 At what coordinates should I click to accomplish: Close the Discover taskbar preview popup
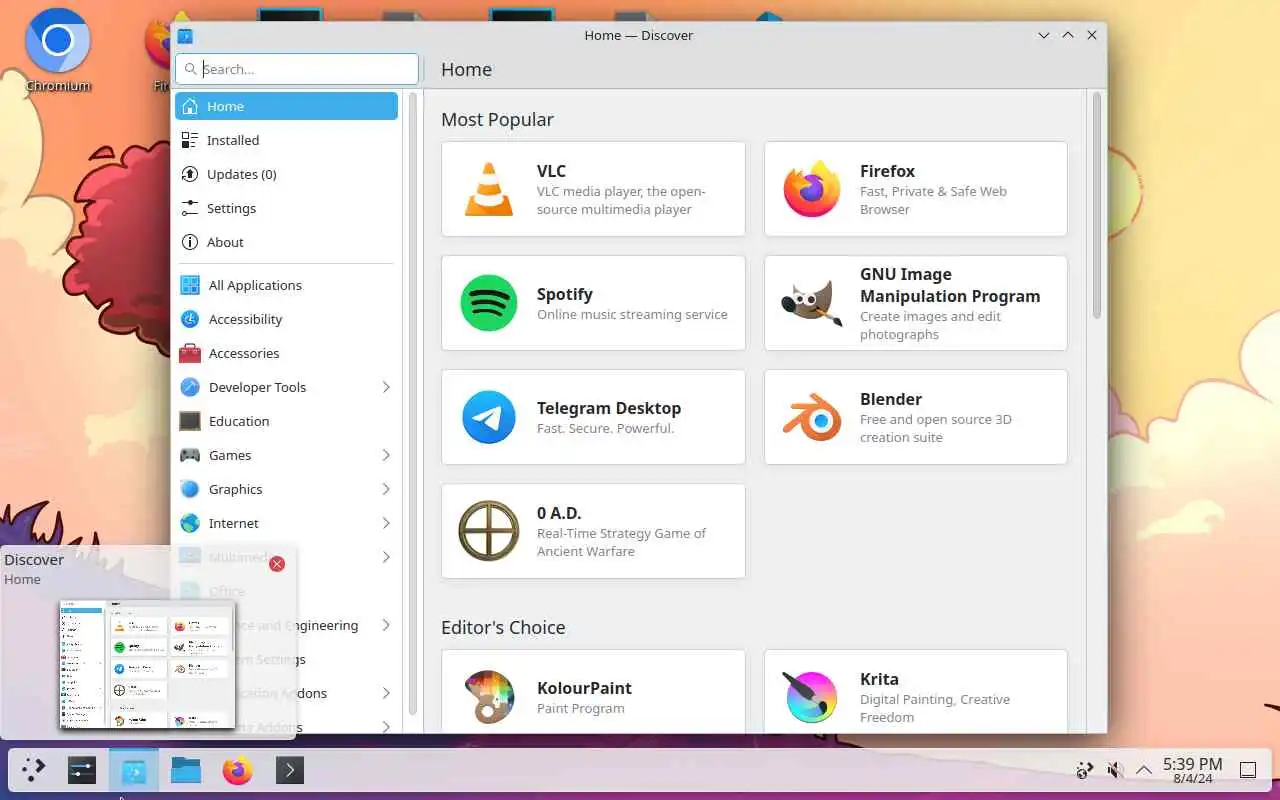pos(277,564)
